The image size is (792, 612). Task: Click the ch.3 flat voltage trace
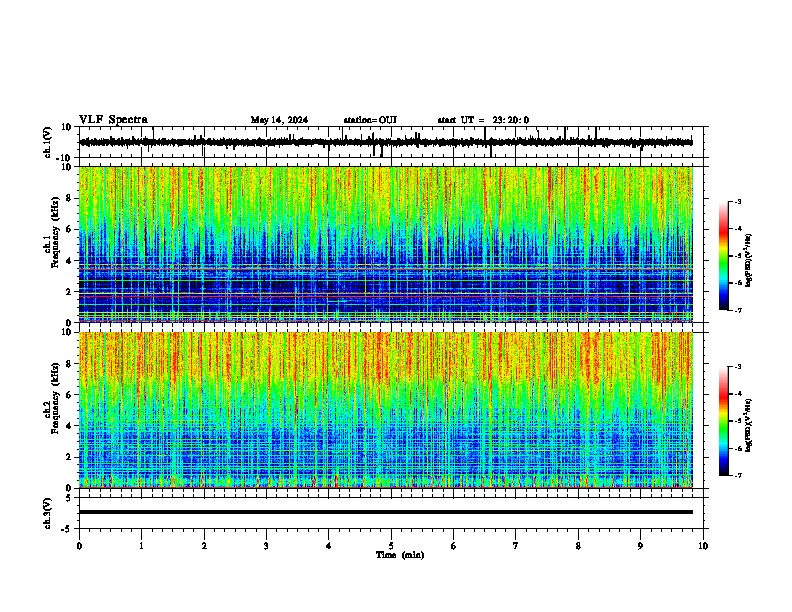pos(386,512)
